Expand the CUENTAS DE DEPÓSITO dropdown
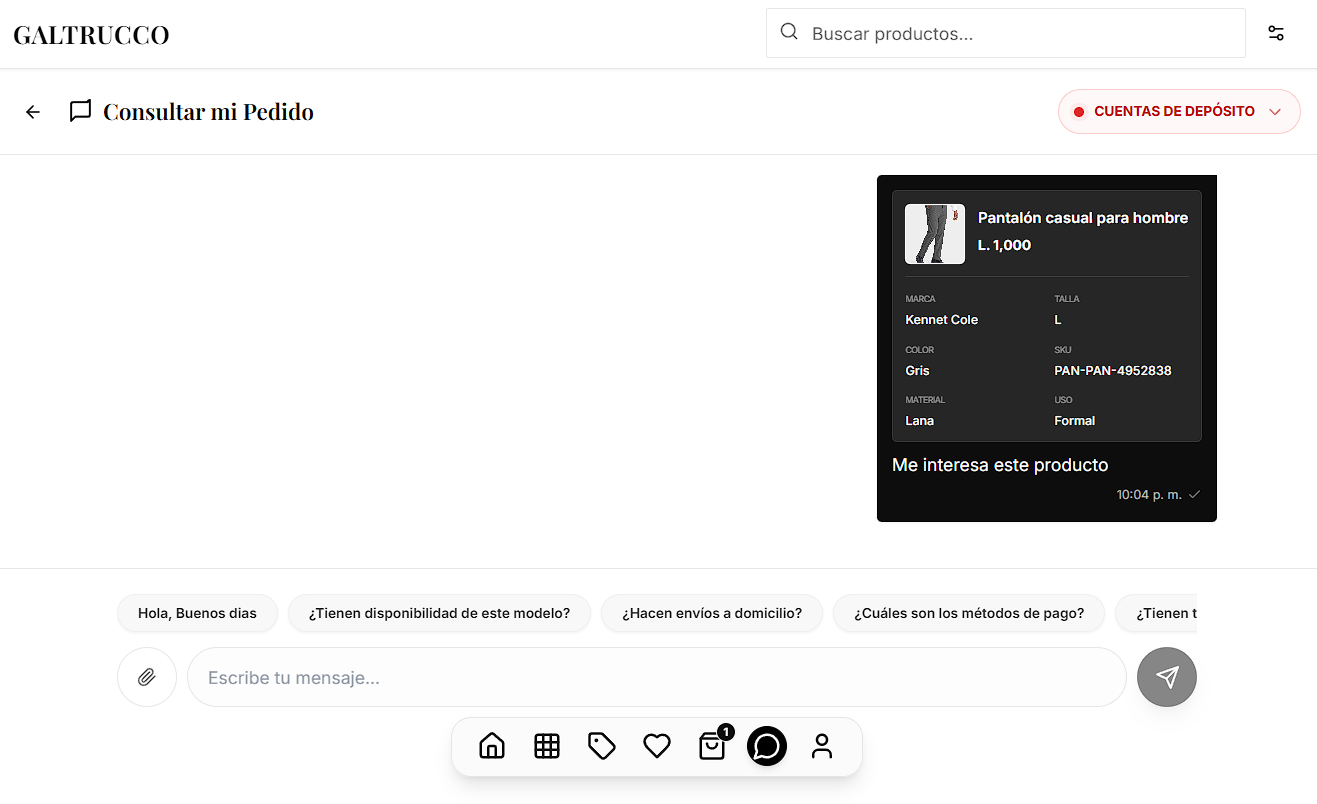The width and height of the screenshot is (1317, 804). (x=1178, y=111)
